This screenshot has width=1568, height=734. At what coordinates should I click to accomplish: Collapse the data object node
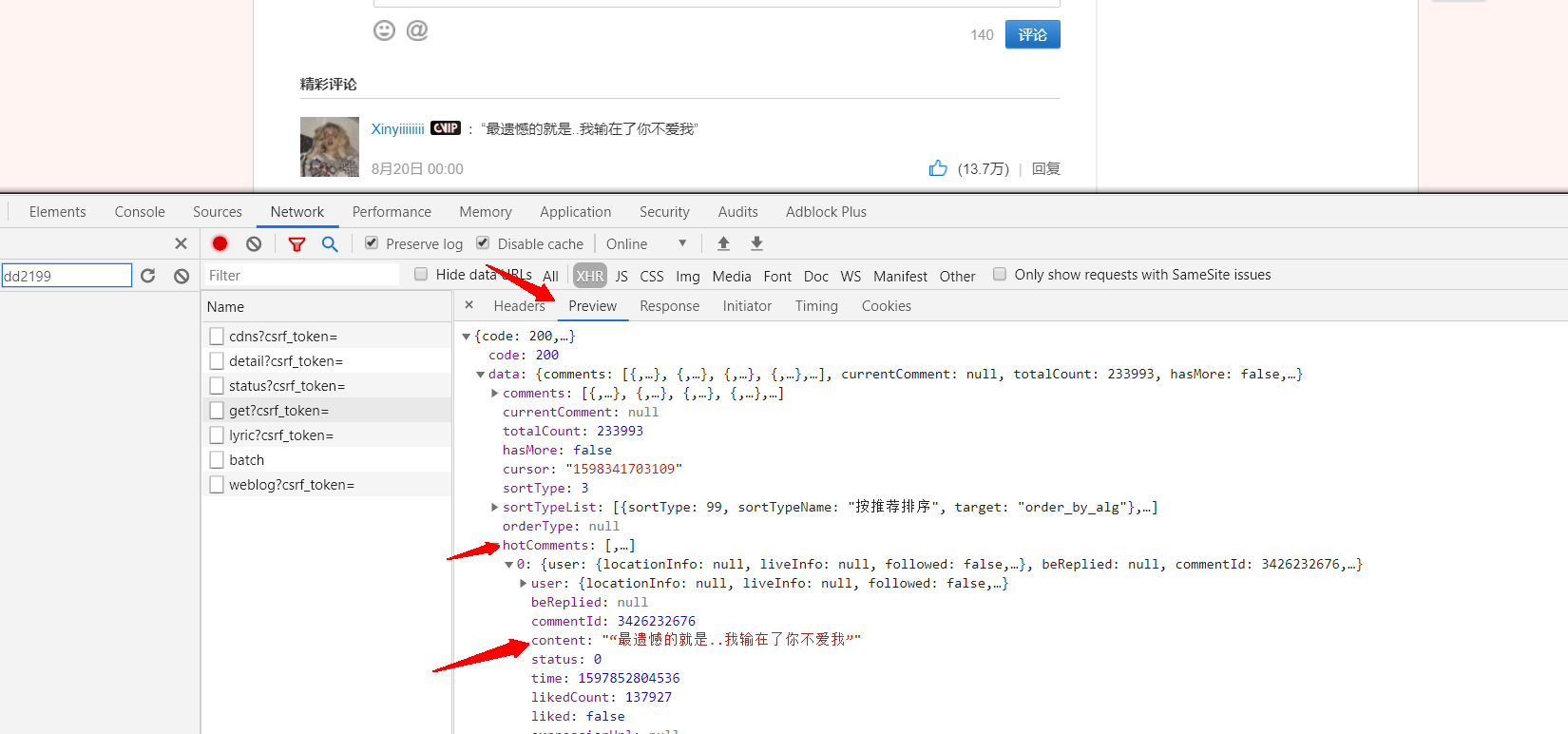[480, 374]
